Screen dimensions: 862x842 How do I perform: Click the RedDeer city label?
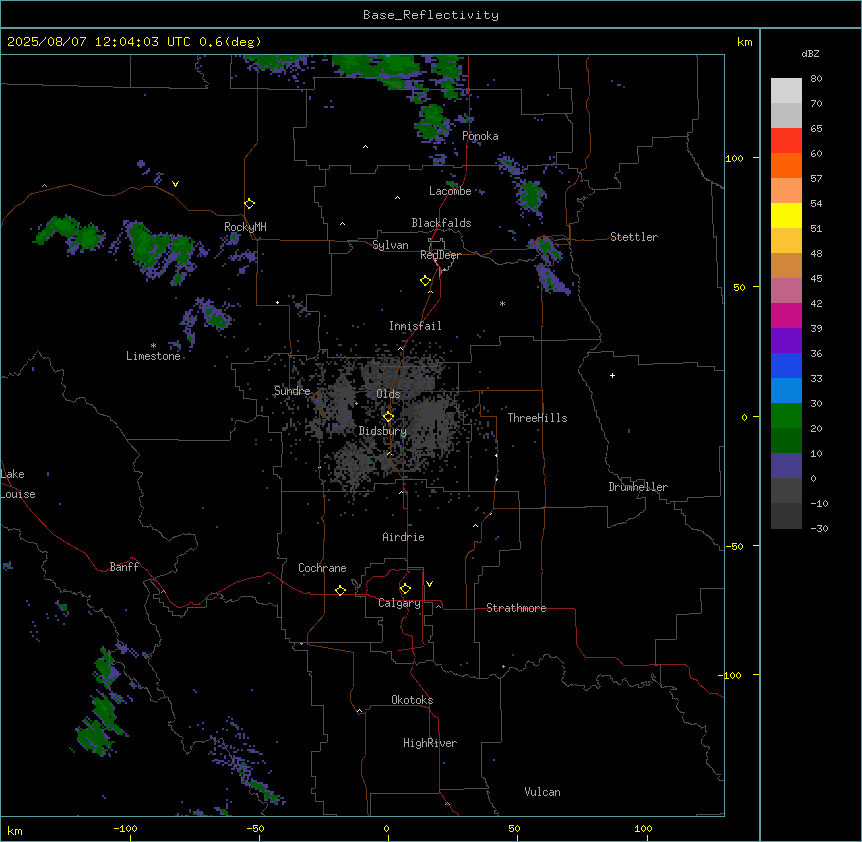[440, 255]
